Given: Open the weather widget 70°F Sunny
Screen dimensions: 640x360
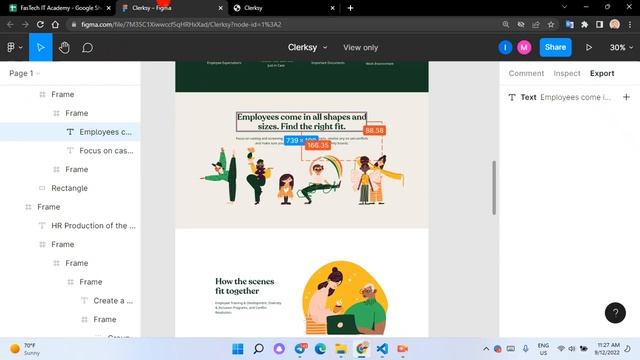Looking at the screenshot, I should (26, 349).
